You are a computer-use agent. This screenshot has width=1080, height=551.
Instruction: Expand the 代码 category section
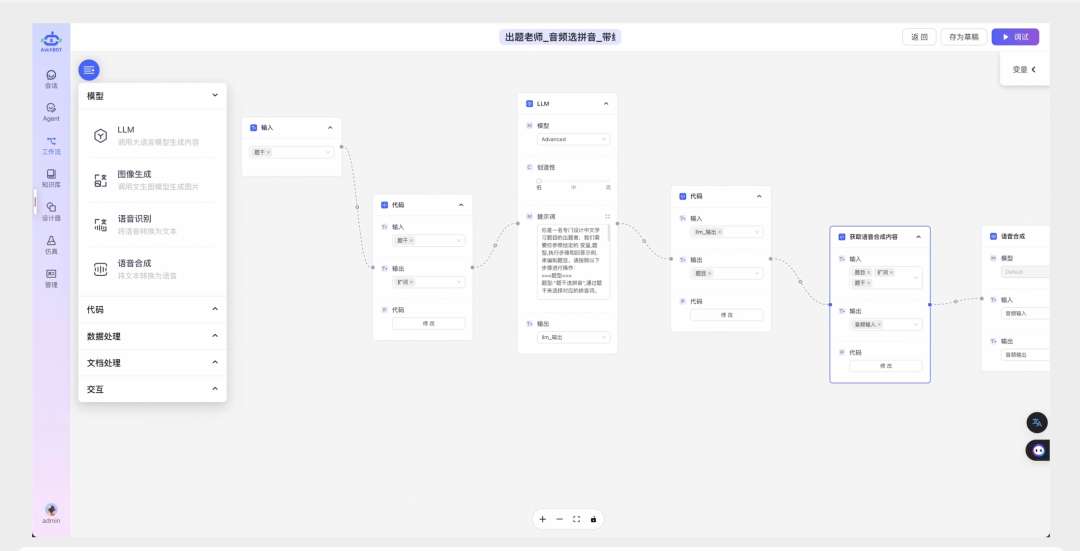pos(152,310)
